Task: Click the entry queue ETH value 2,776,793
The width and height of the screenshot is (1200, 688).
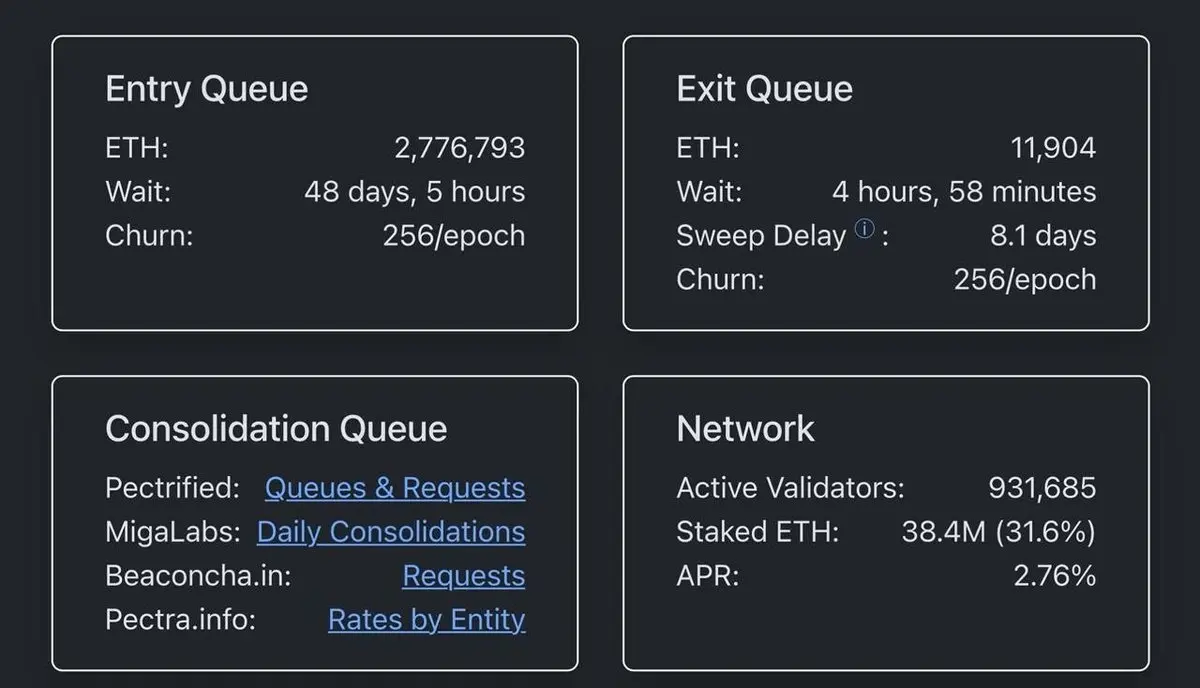Action: pos(460,148)
